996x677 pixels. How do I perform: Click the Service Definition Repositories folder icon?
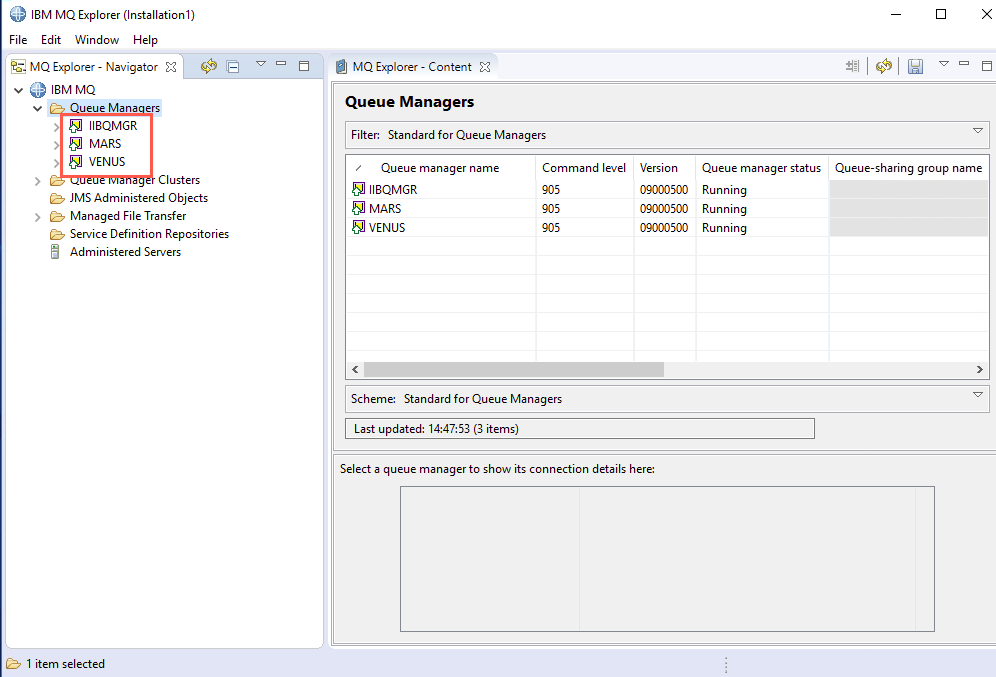coord(57,234)
